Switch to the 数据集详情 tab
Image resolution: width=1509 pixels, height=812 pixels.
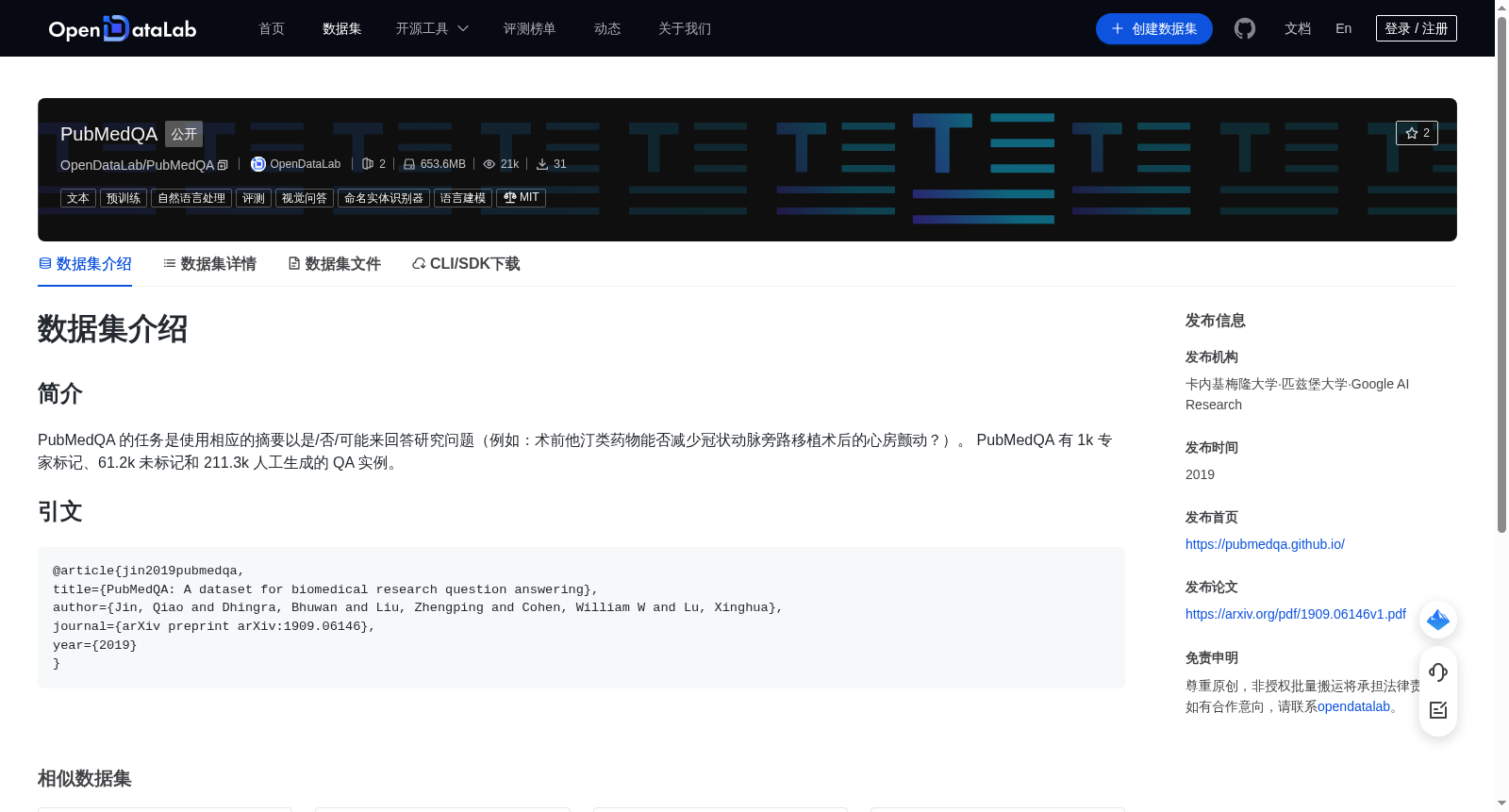coord(209,264)
